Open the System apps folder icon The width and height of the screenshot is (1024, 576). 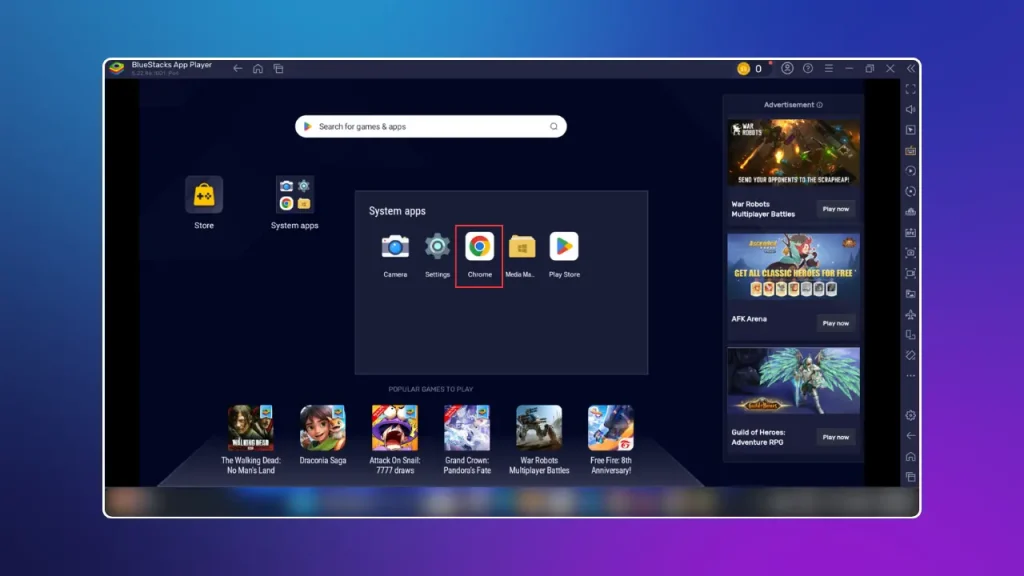pos(295,195)
